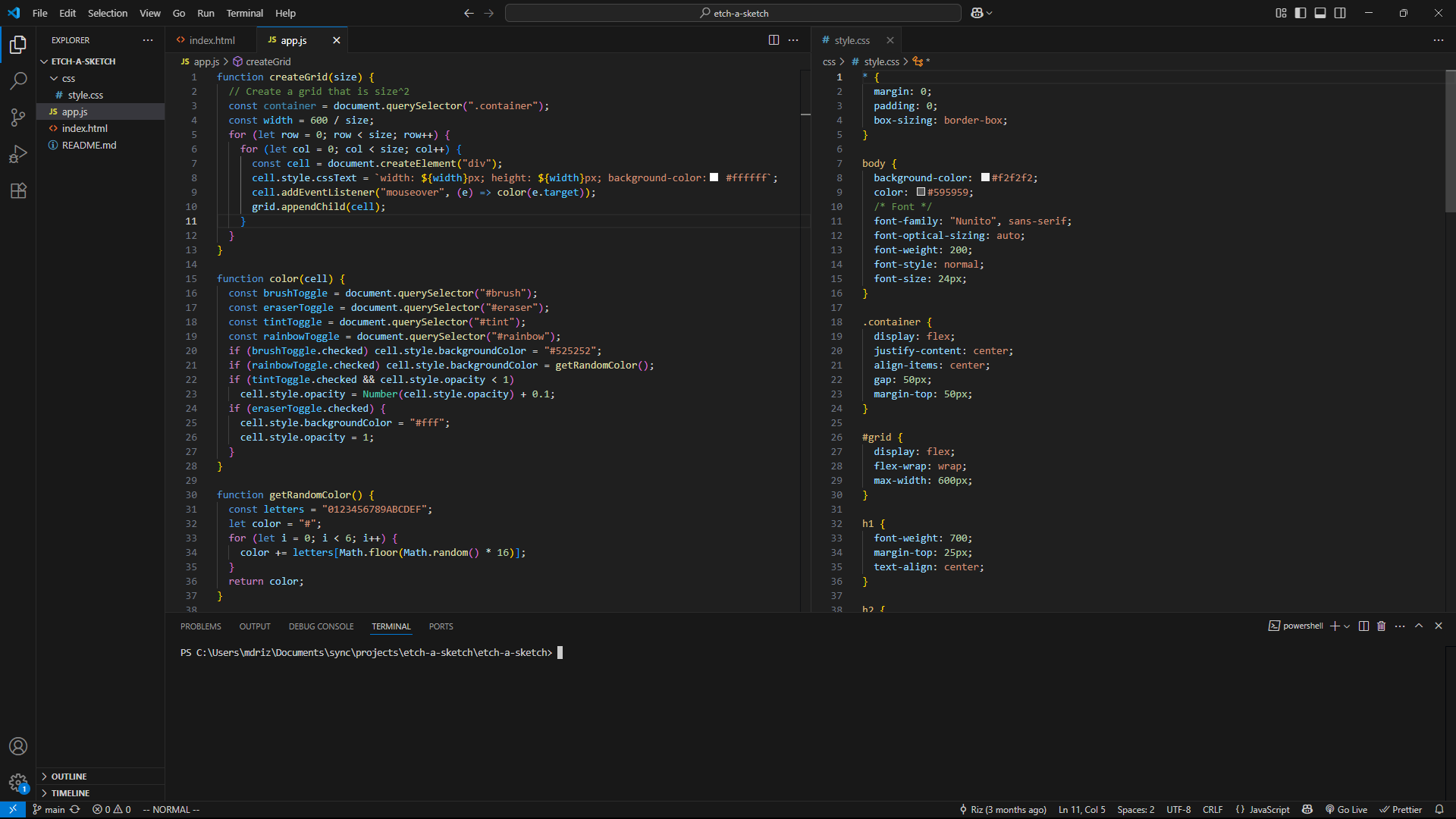
Task: Kill the terminal with trash icon
Action: click(1381, 626)
